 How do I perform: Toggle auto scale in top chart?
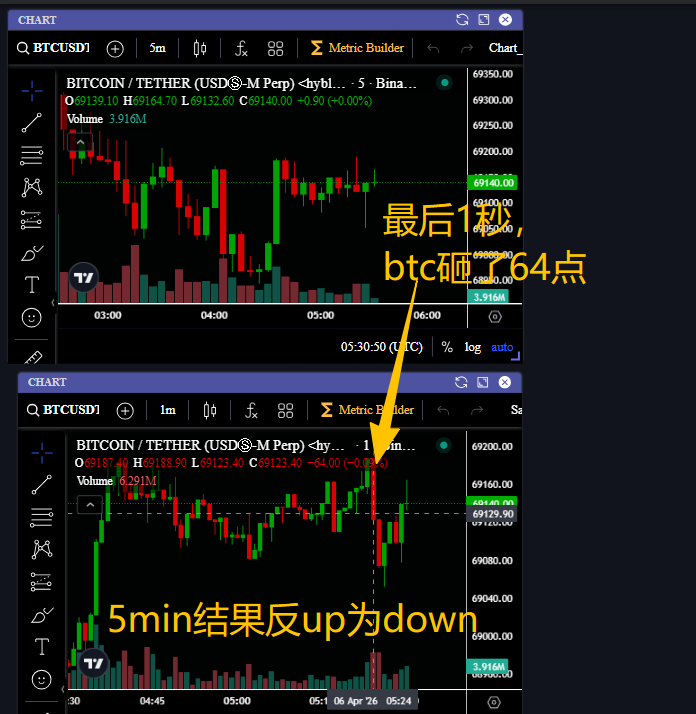[502, 347]
